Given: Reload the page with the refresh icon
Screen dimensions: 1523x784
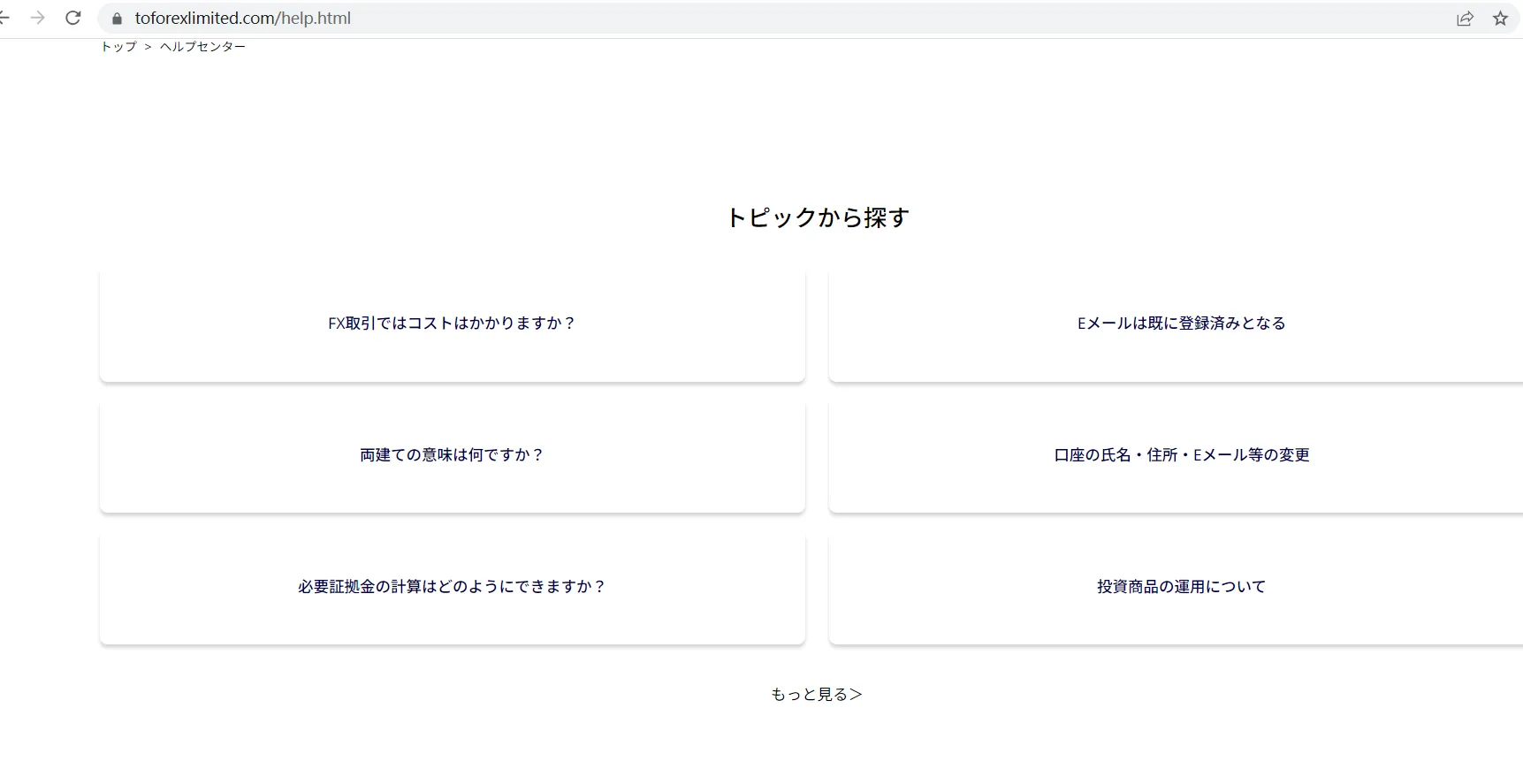Looking at the screenshot, I should coord(73,18).
